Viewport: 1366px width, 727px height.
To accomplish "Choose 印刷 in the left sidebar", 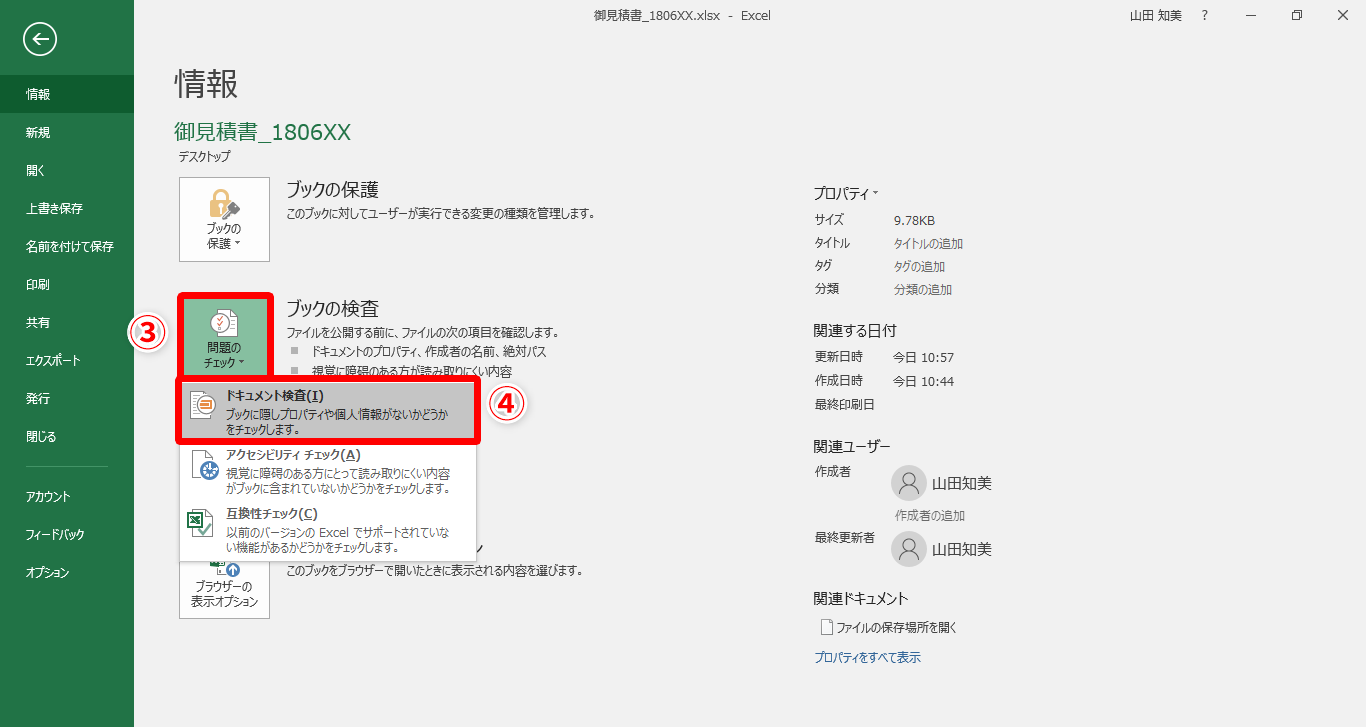I will [67, 284].
